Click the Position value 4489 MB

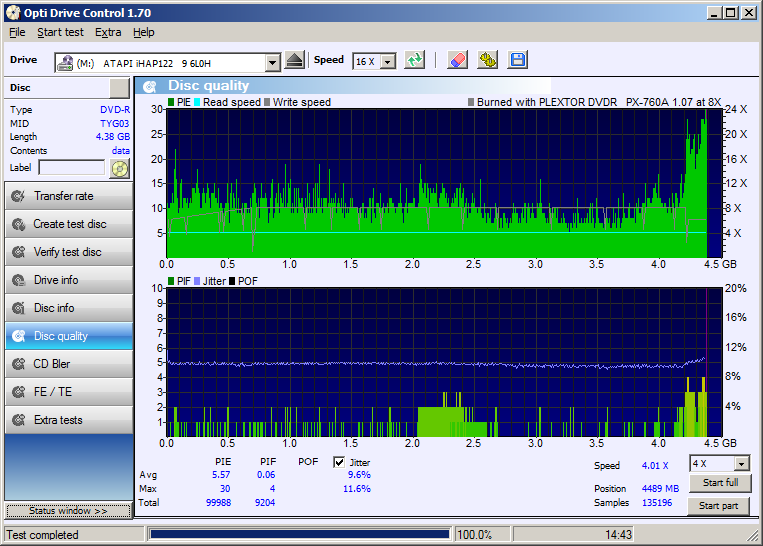click(x=660, y=489)
